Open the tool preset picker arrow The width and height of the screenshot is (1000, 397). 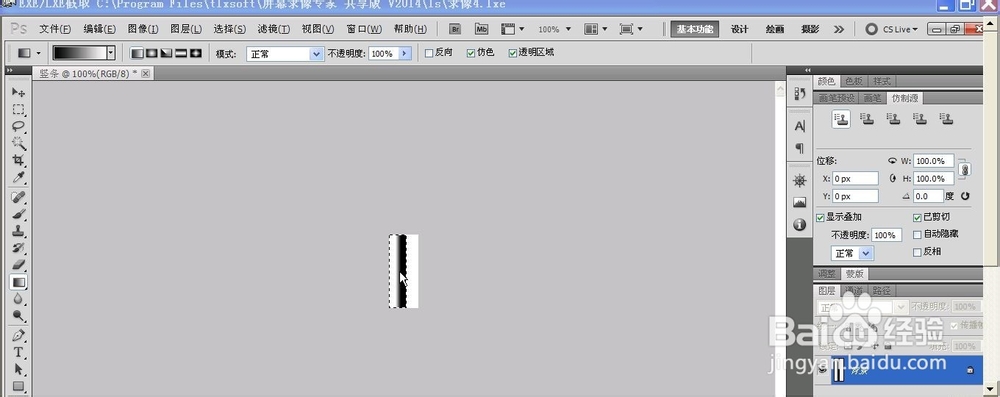tap(38, 54)
